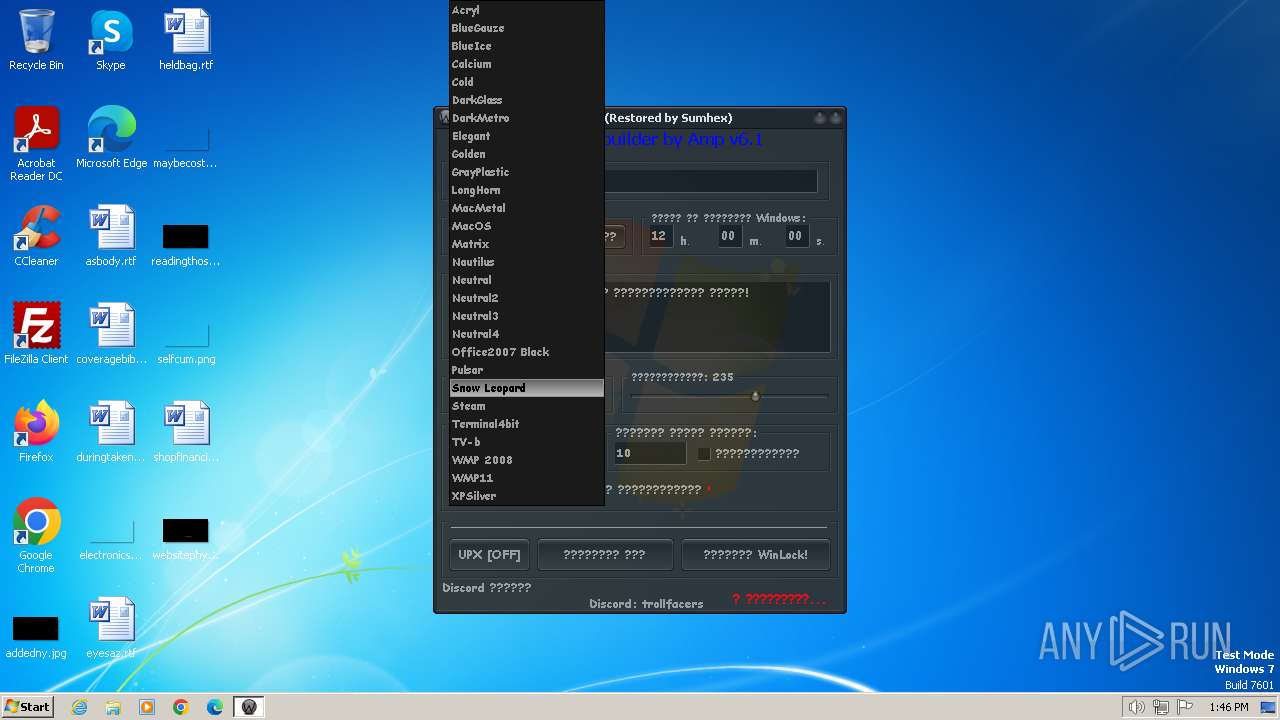Choose Neutral2 in the list
Image resolution: width=1280 pixels, height=720 pixels.
point(527,298)
